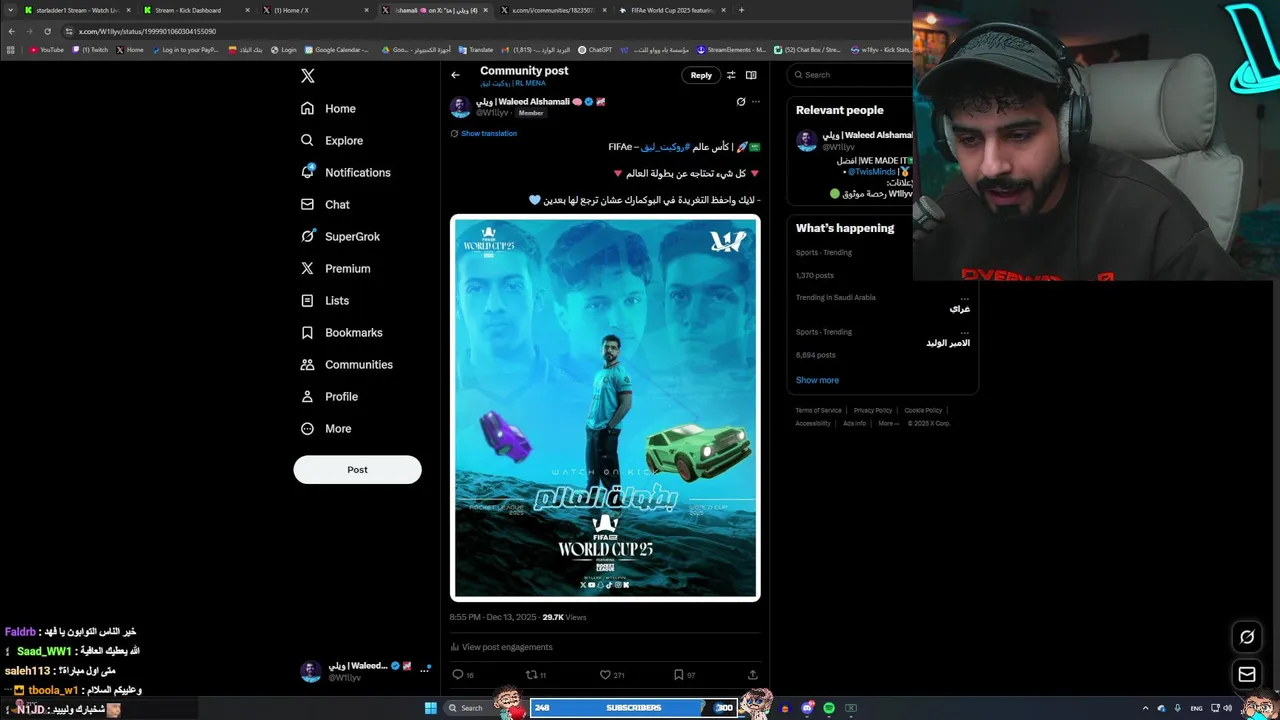
Task: Open Notifications in the sidebar
Action: [345, 172]
